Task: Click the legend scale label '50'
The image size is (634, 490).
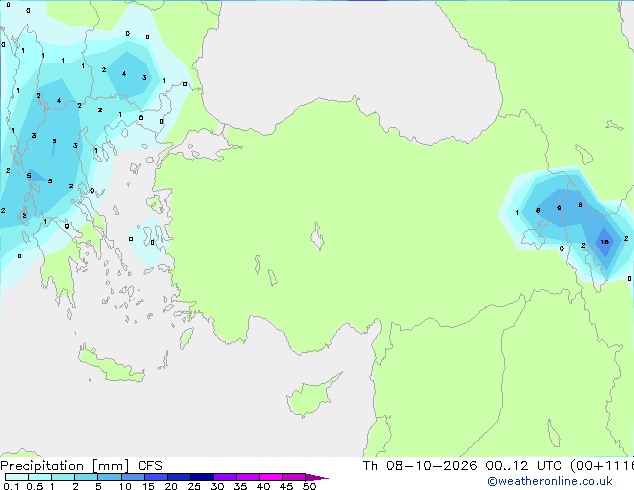Action: 309,486
